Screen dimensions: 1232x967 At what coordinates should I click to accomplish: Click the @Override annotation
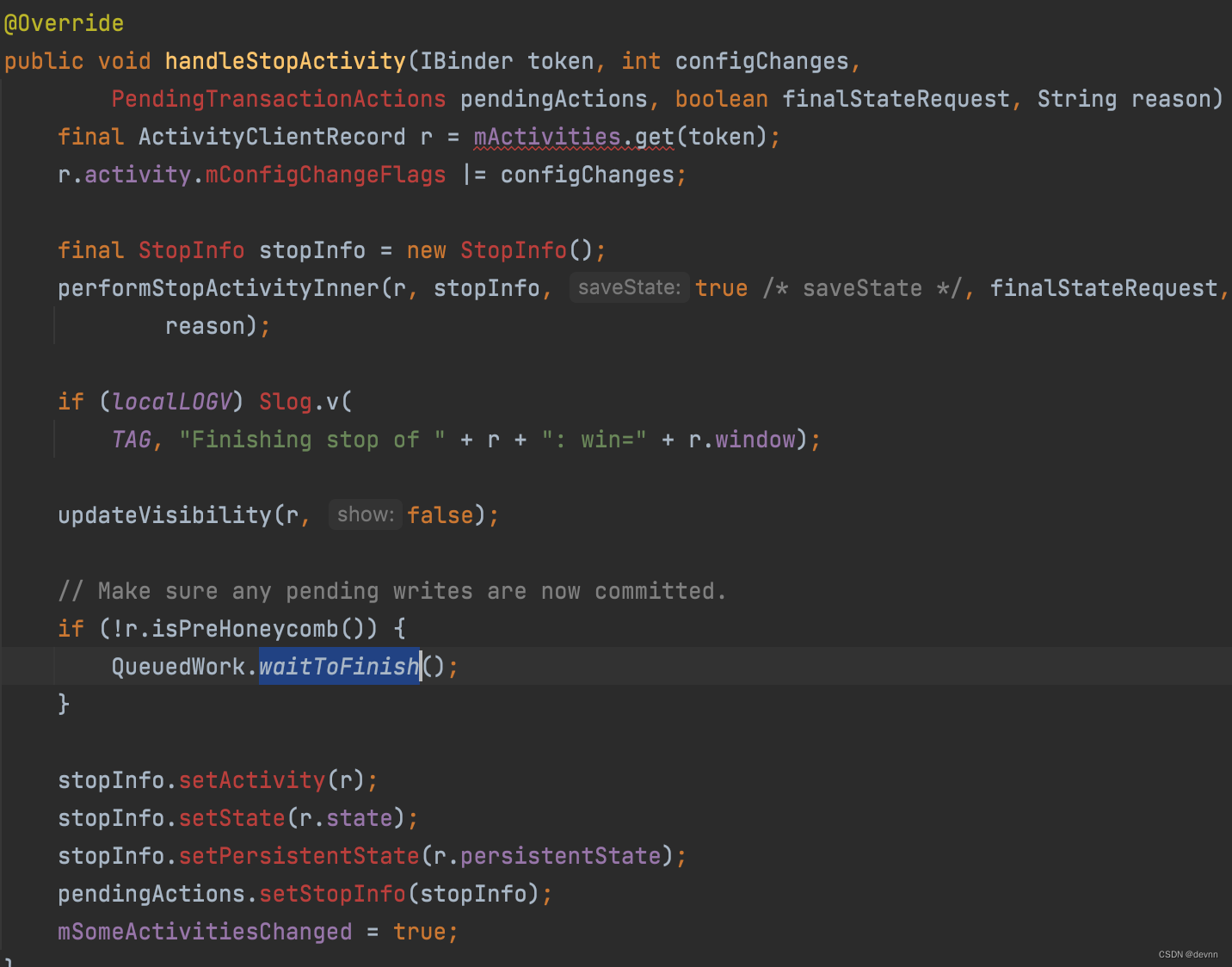(x=64, y=23)
